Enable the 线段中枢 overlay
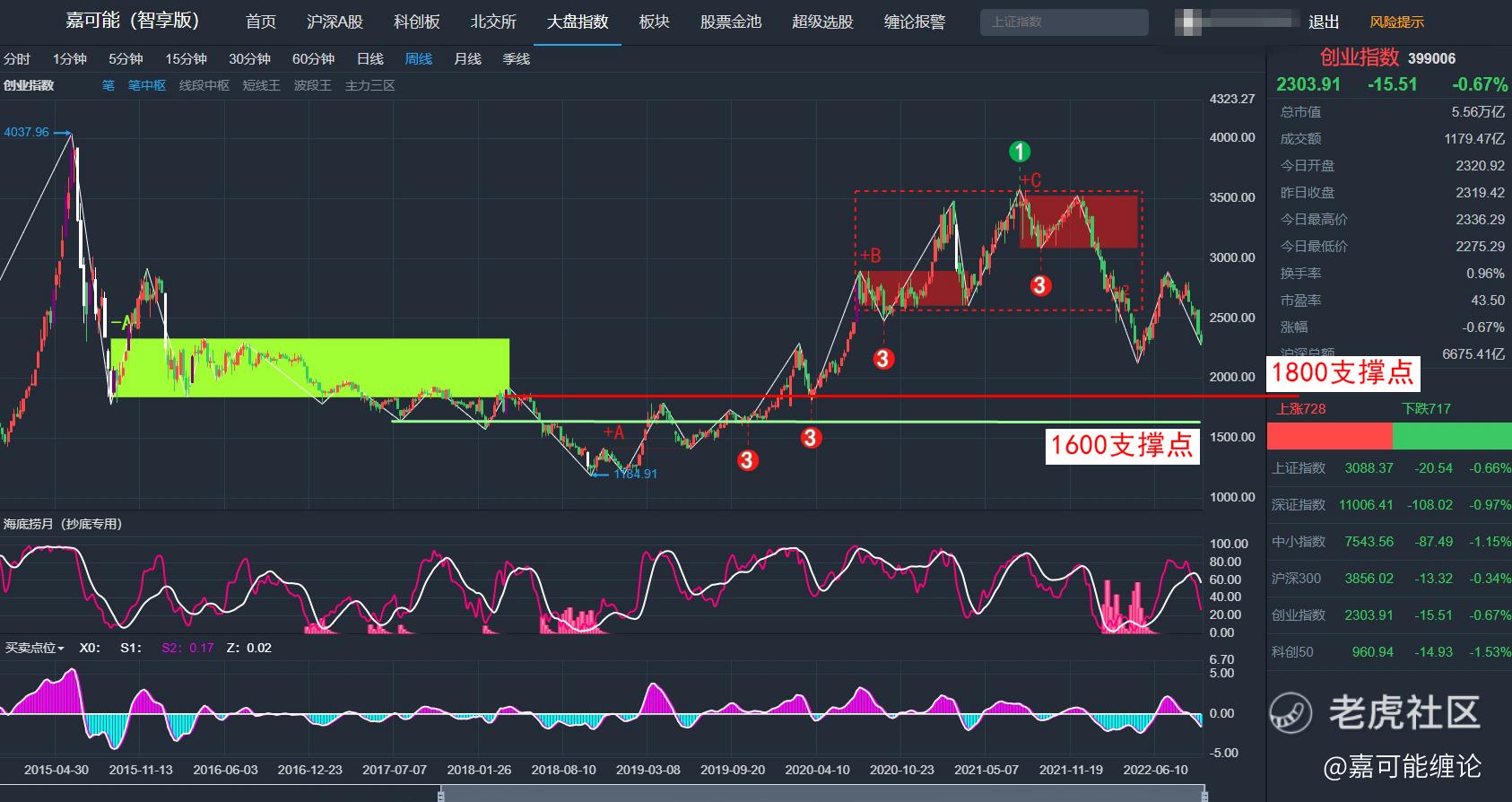Viewport: 1512px width, 802px height. coord(204,85)
